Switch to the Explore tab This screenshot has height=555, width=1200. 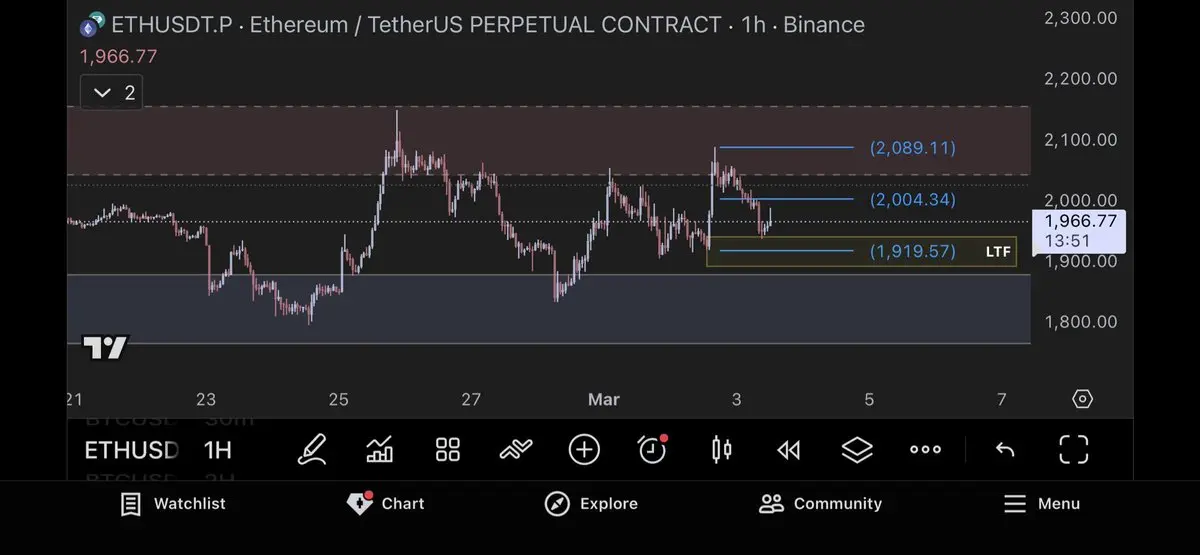591,504
